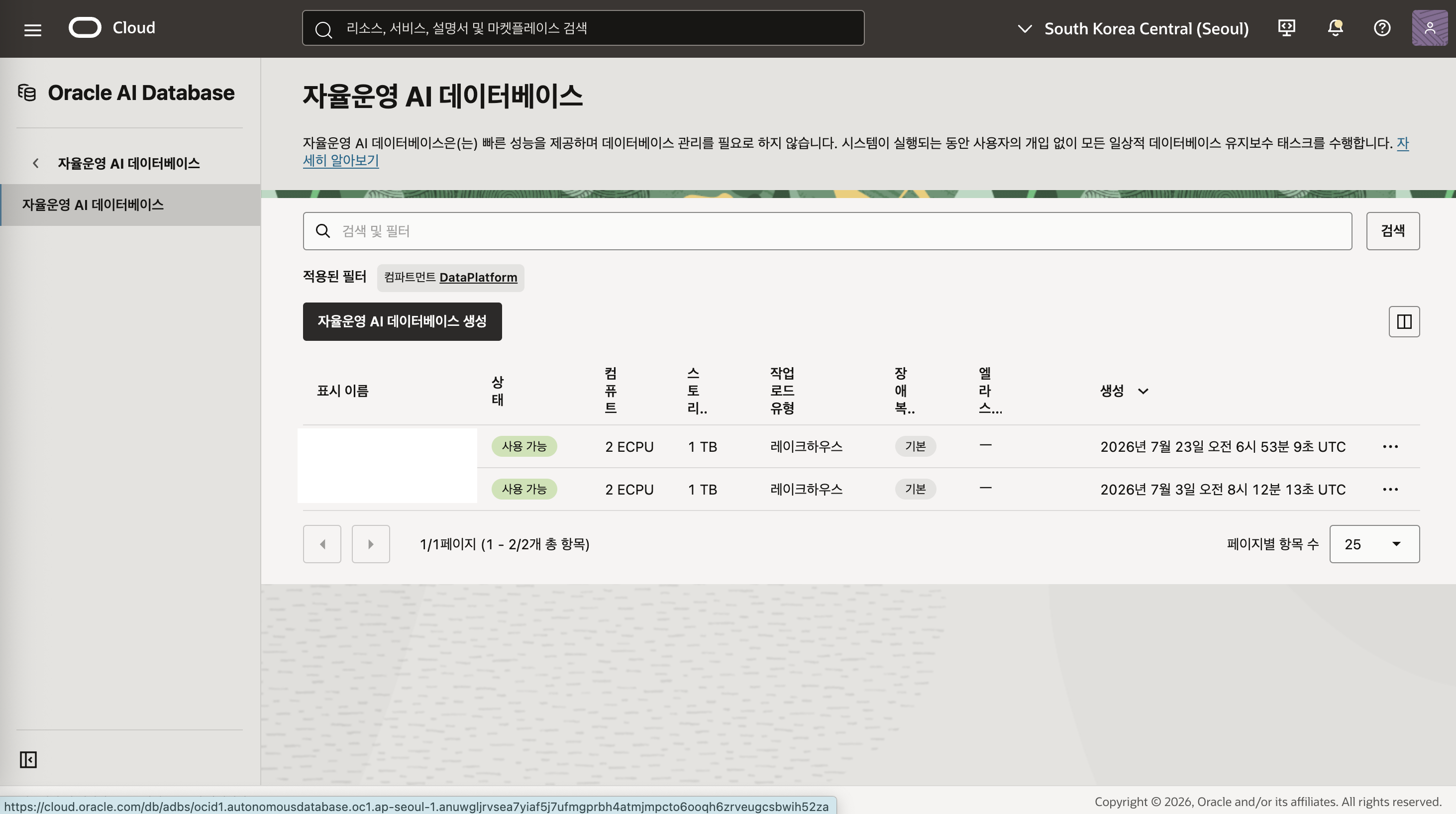1456x814 pixels.
Task: Go to previous page arrow
Action: (x=322, y=544)
